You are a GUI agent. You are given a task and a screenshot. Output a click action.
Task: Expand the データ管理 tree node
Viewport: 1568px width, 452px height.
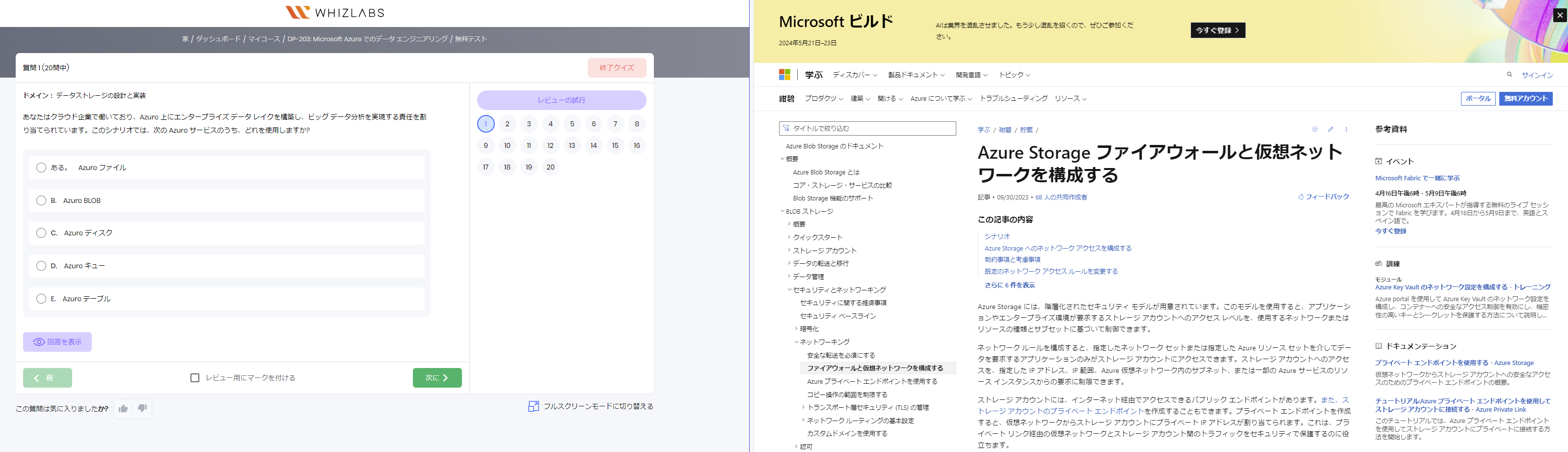[789, 276]
